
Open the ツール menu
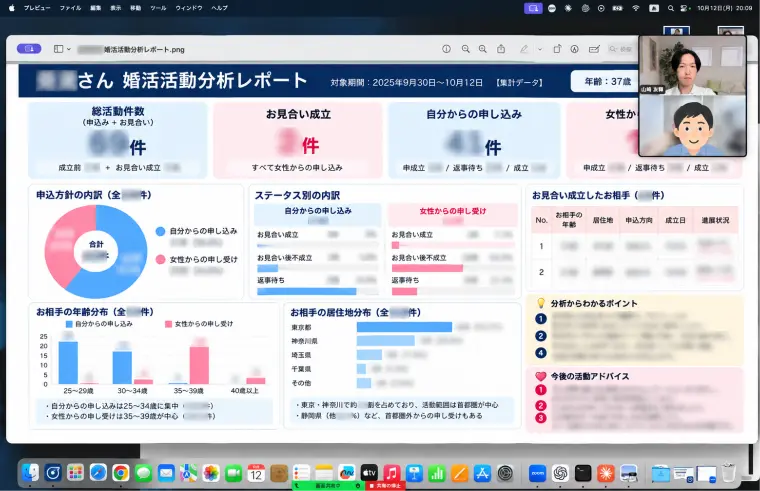click(158, 8)
